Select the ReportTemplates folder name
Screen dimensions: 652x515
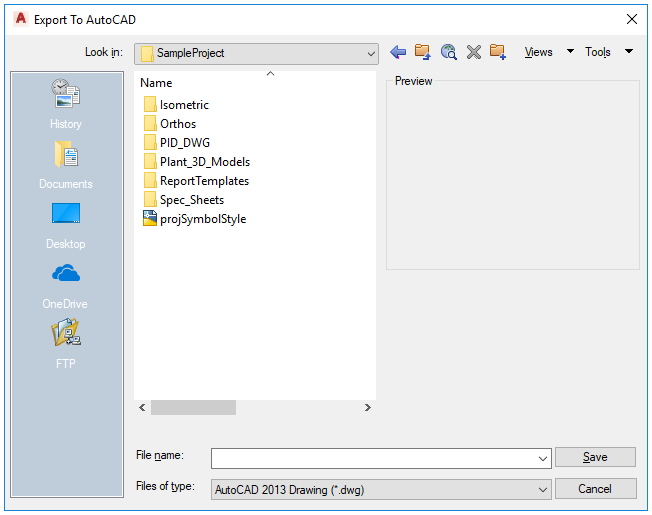pos(205,181)
